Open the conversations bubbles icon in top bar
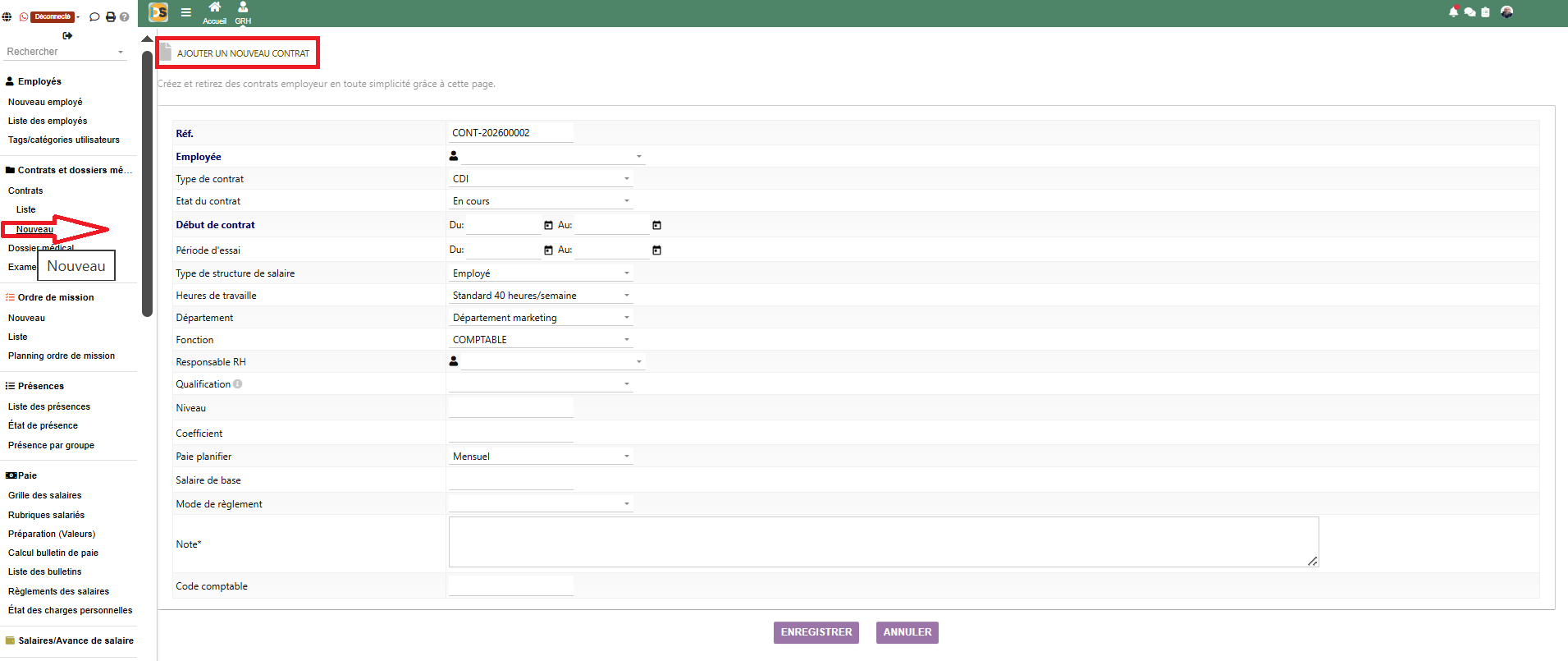The height and width of the screenshot is (661, 1568). (x=1470, y=12)
